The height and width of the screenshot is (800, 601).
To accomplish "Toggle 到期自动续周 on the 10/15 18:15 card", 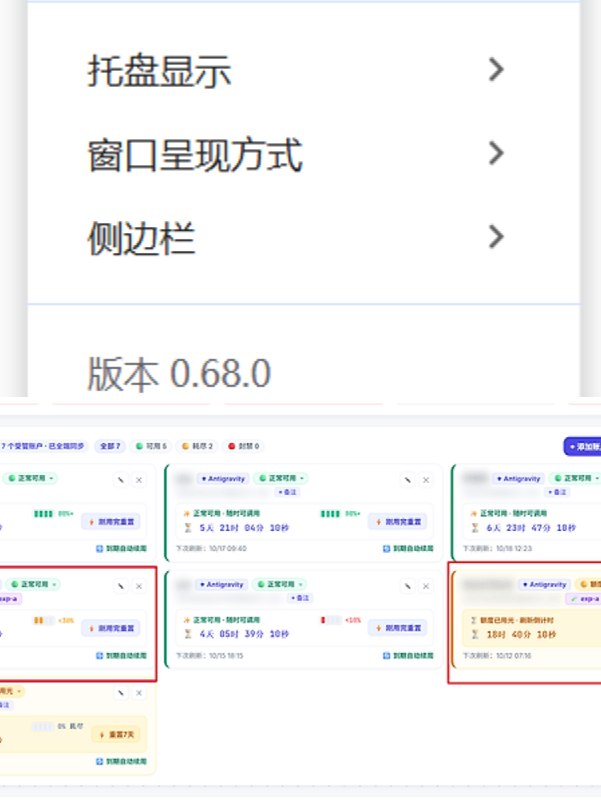I will point(408,656).
